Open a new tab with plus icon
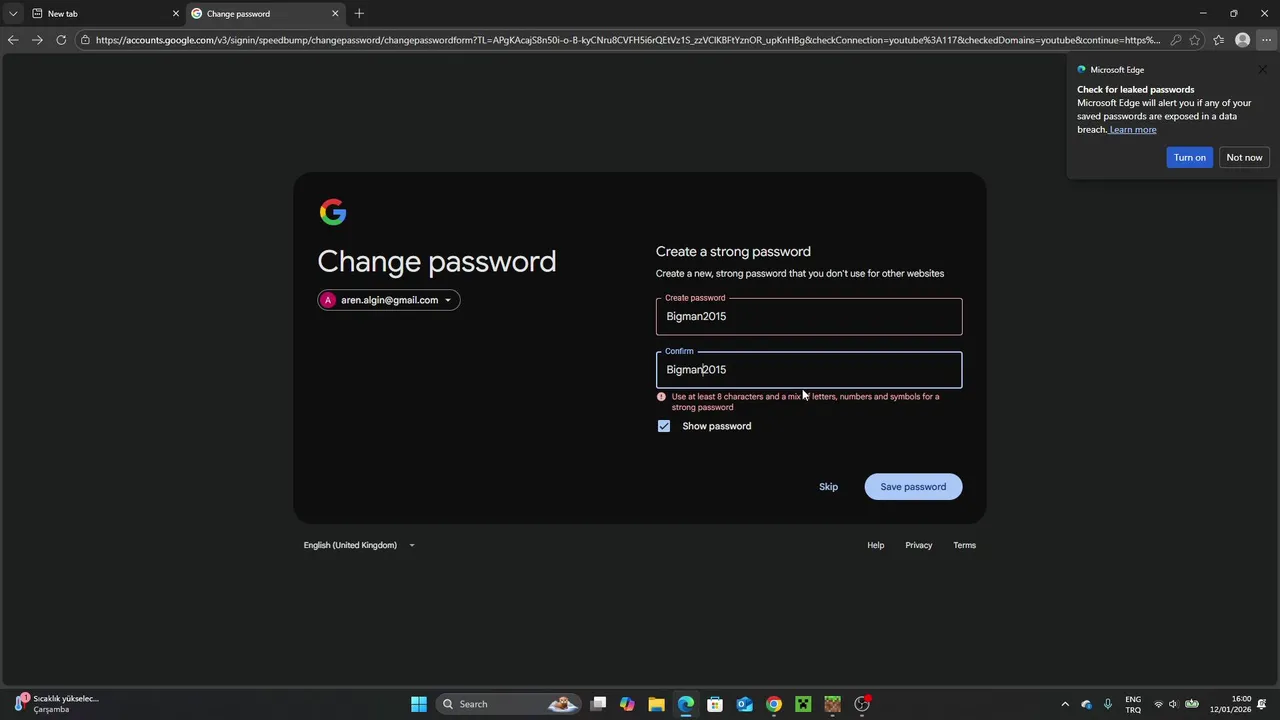 [x=359, y=14]
